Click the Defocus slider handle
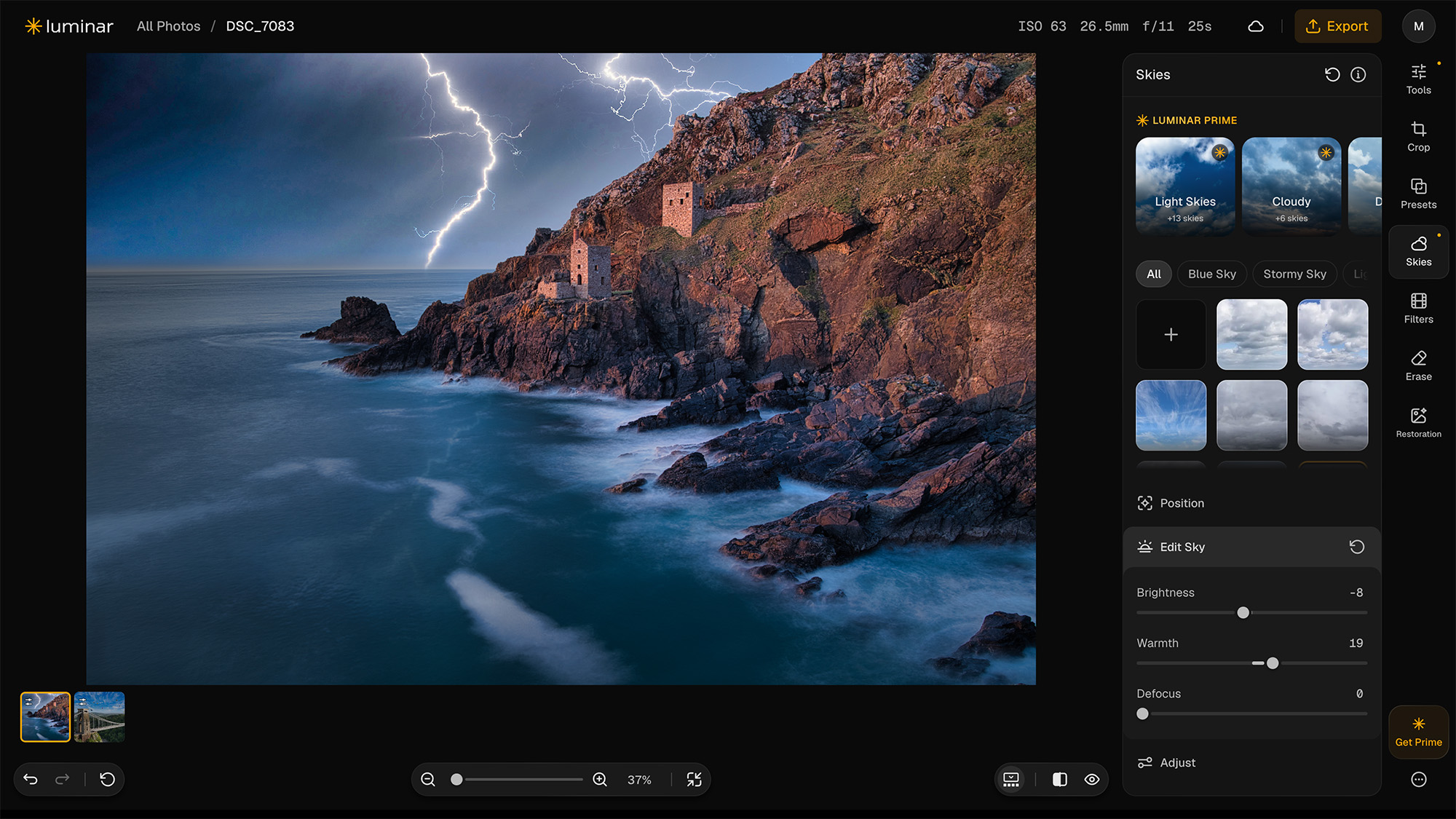1456x819 pixels. 1143,714
